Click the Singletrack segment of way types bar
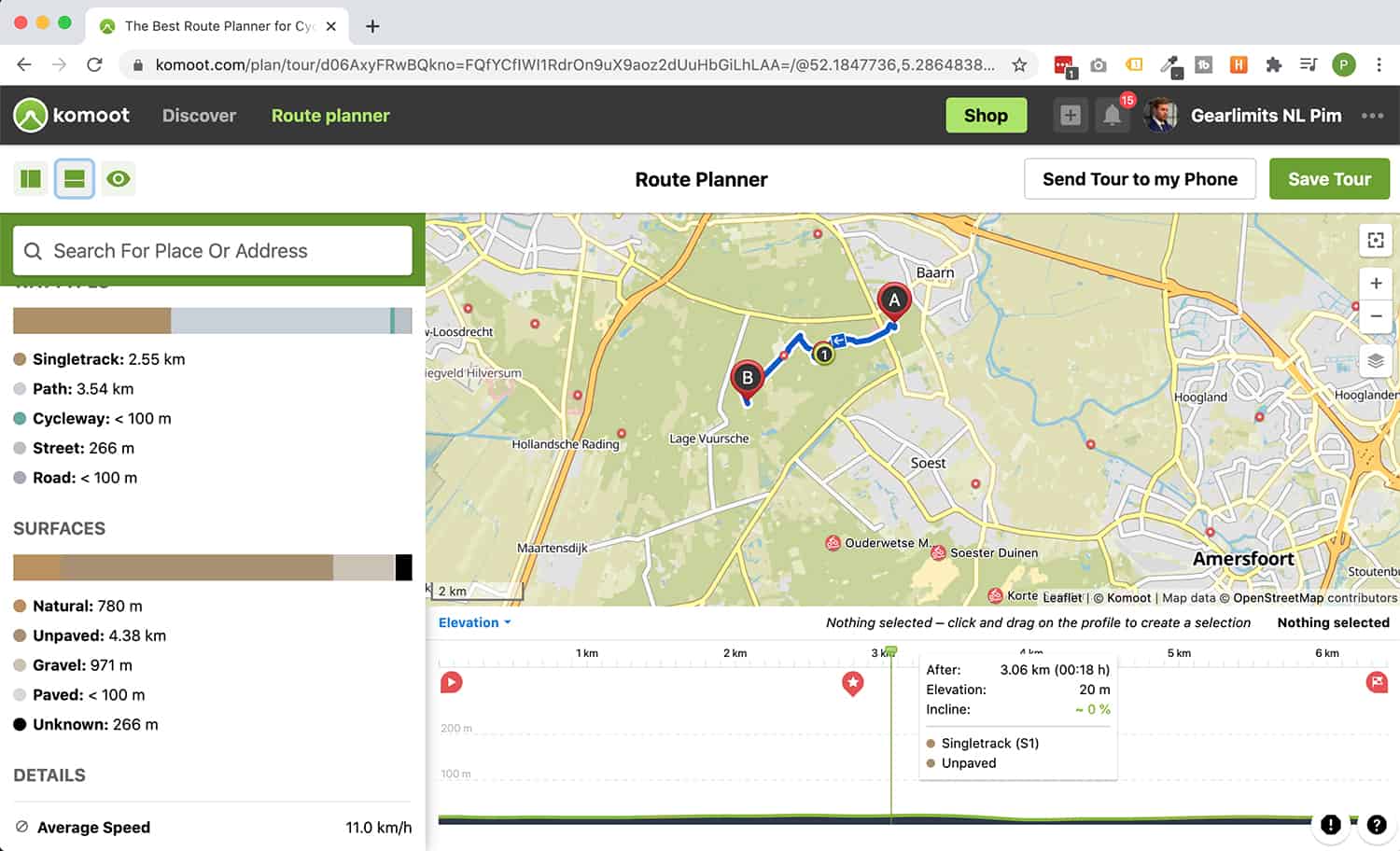The image size is (1400, 851). pyautogui.click(x=91, y=320)
